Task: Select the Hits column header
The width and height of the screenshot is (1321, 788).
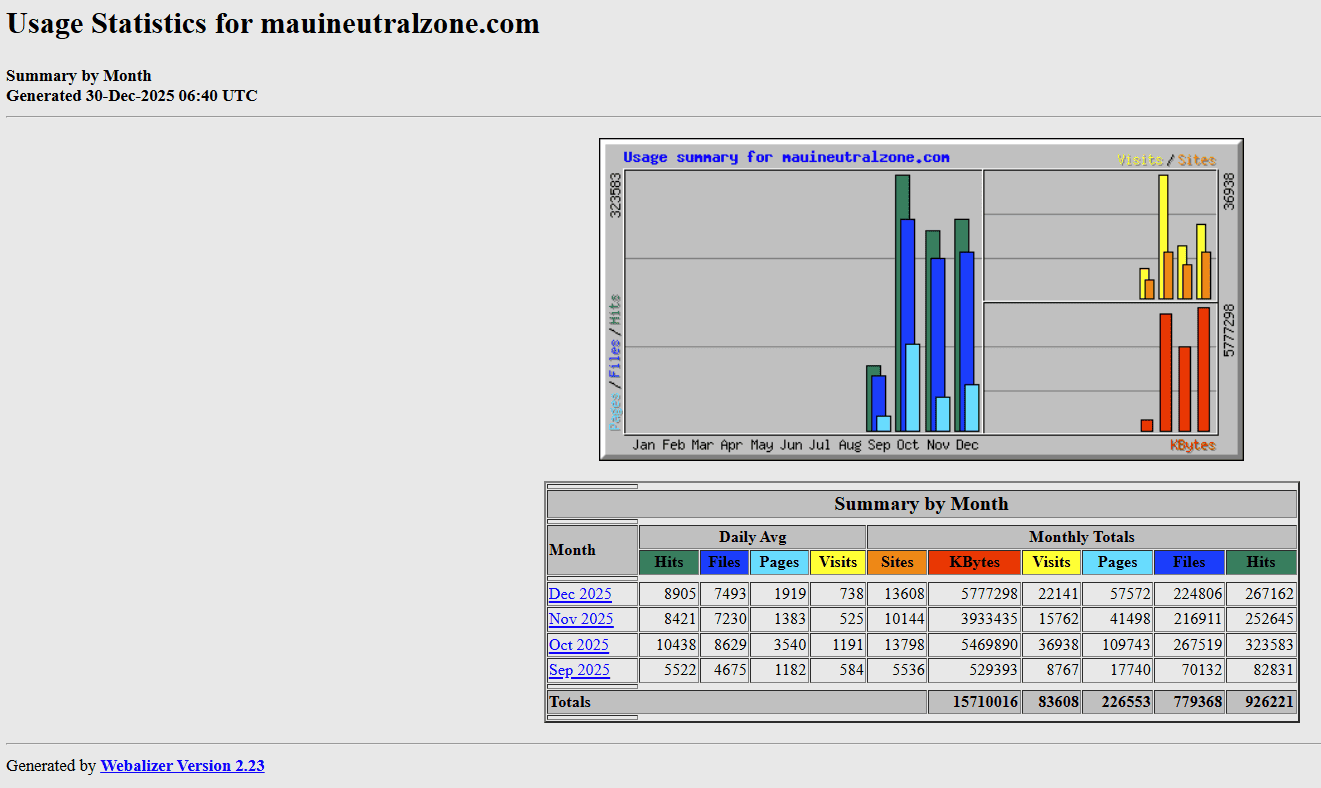Action: tap(668, 562)
